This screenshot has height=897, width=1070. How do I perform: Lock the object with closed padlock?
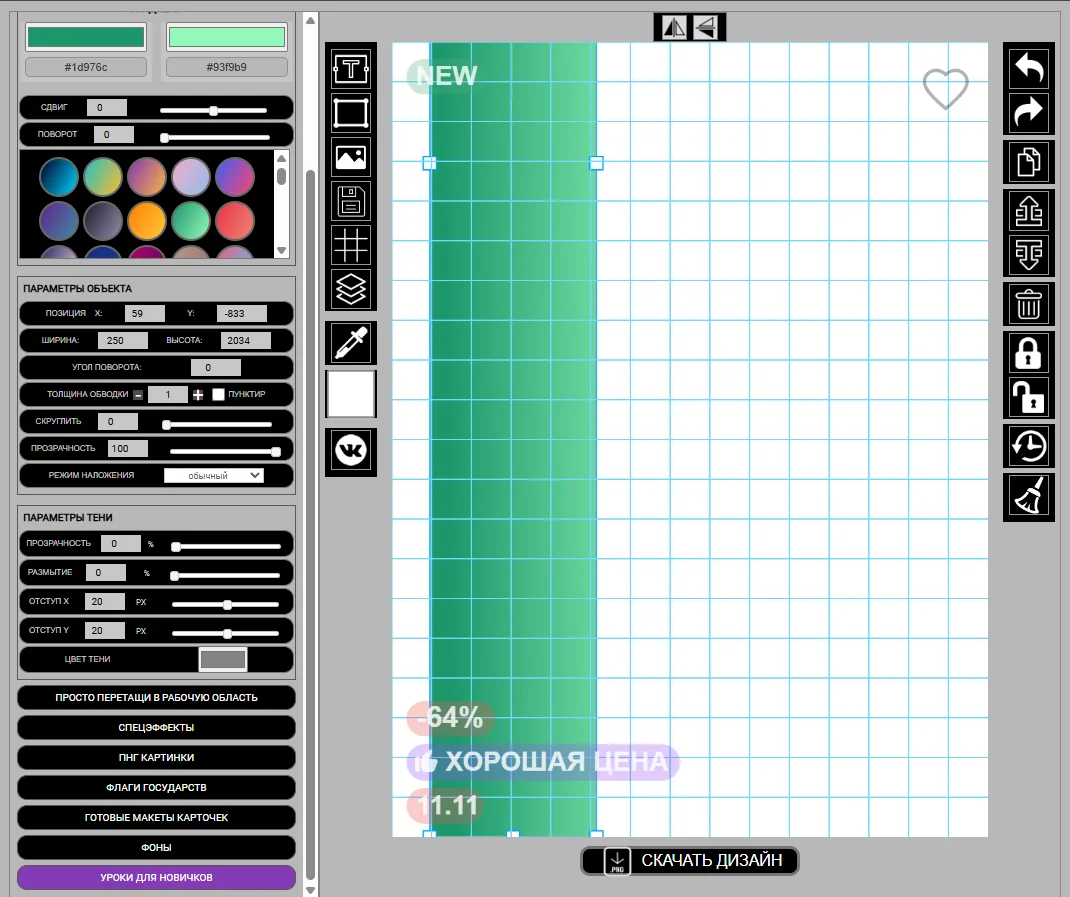coord(1029,353)
